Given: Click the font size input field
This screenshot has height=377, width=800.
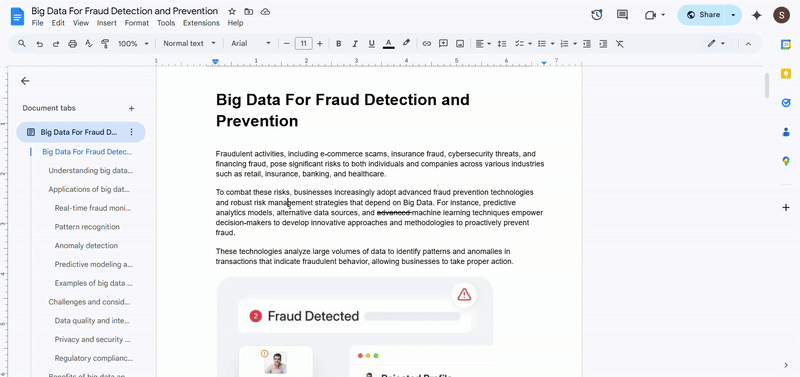Looking at the screenshot, I should click(304, 44).
